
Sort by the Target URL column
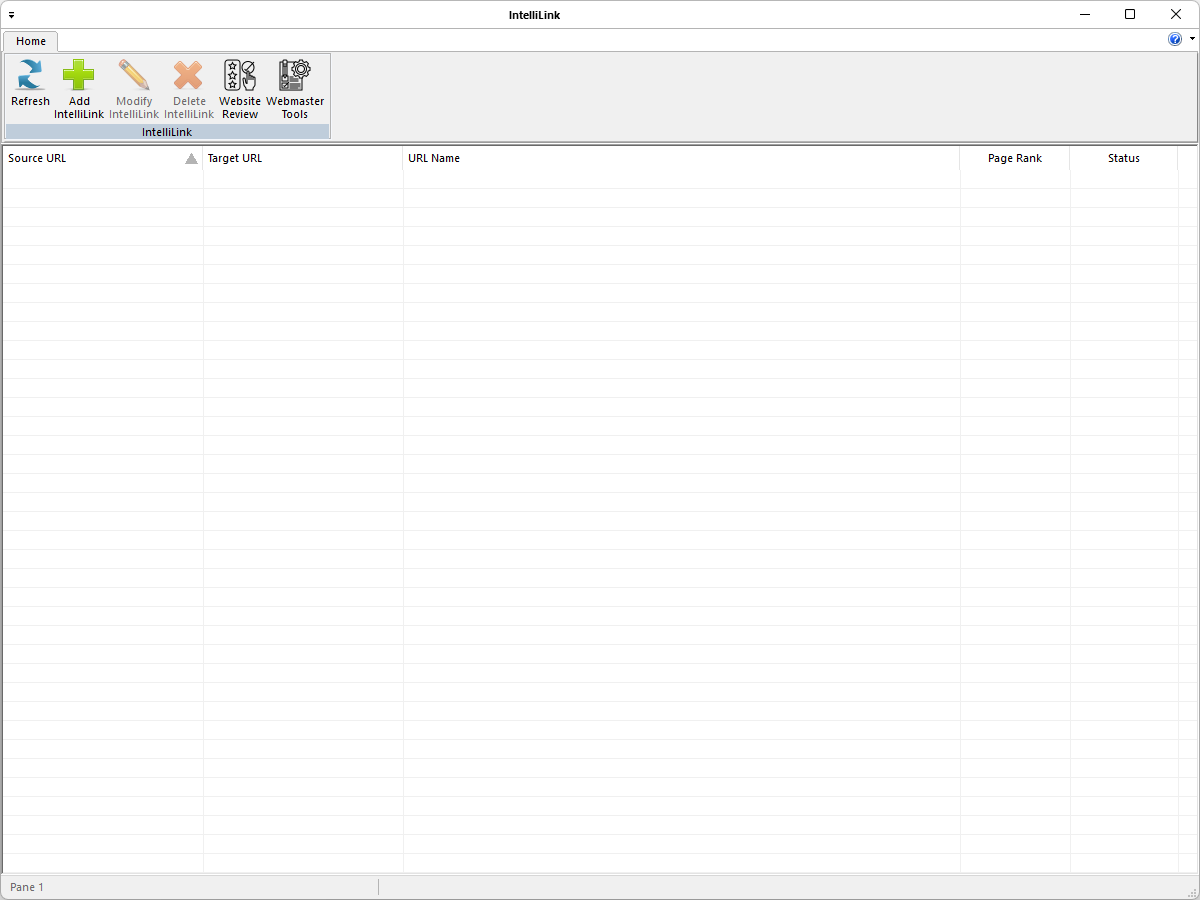click(x=235, y=158)
